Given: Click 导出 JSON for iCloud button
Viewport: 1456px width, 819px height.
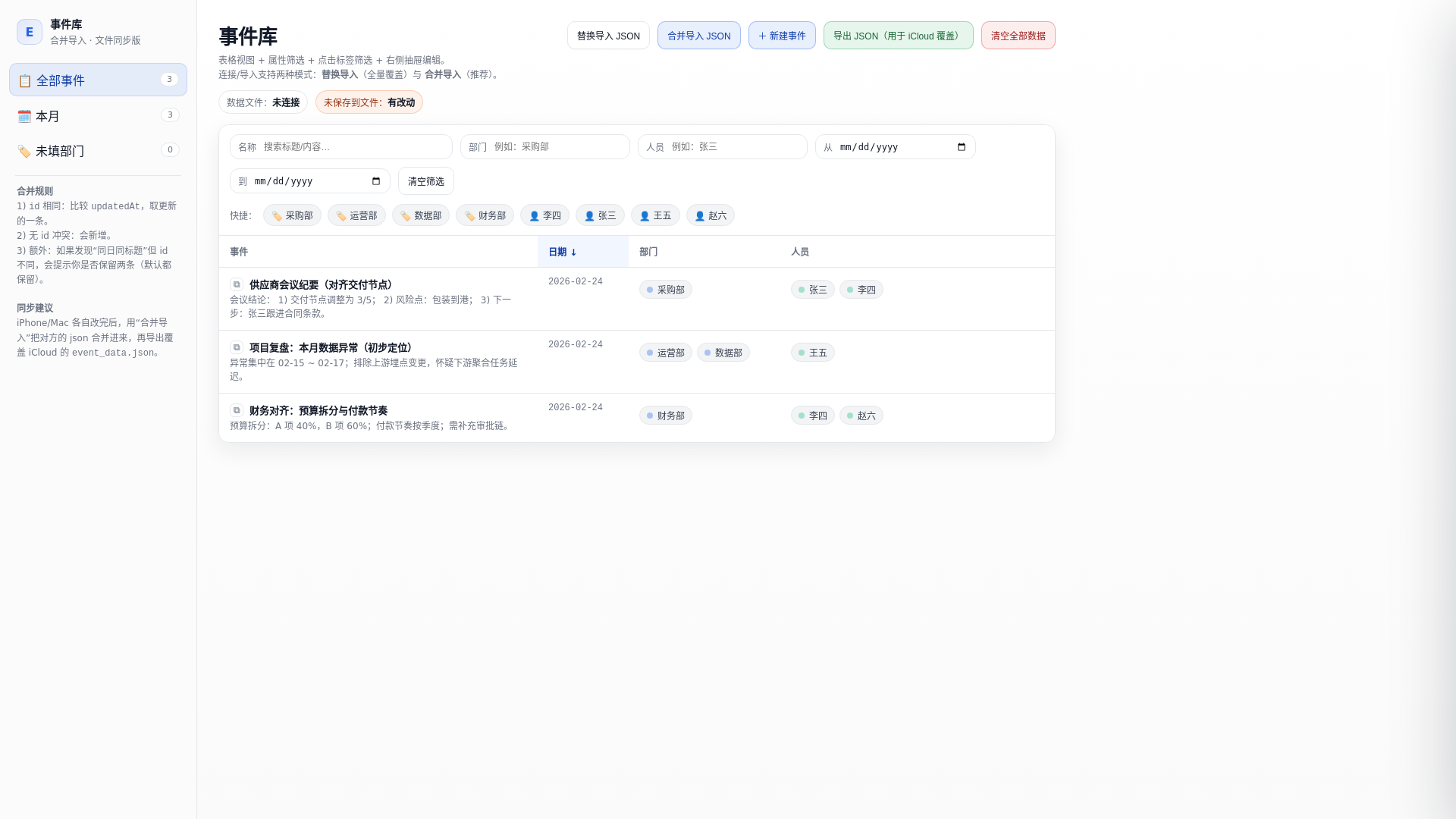Looking at the screenshot, I should (x=899, y=36).
